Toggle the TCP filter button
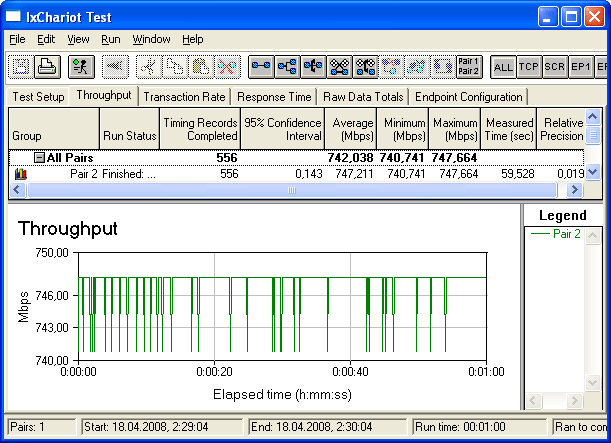Image resolution: width=611 pixels, height=443 pixels. pos(529,67)
